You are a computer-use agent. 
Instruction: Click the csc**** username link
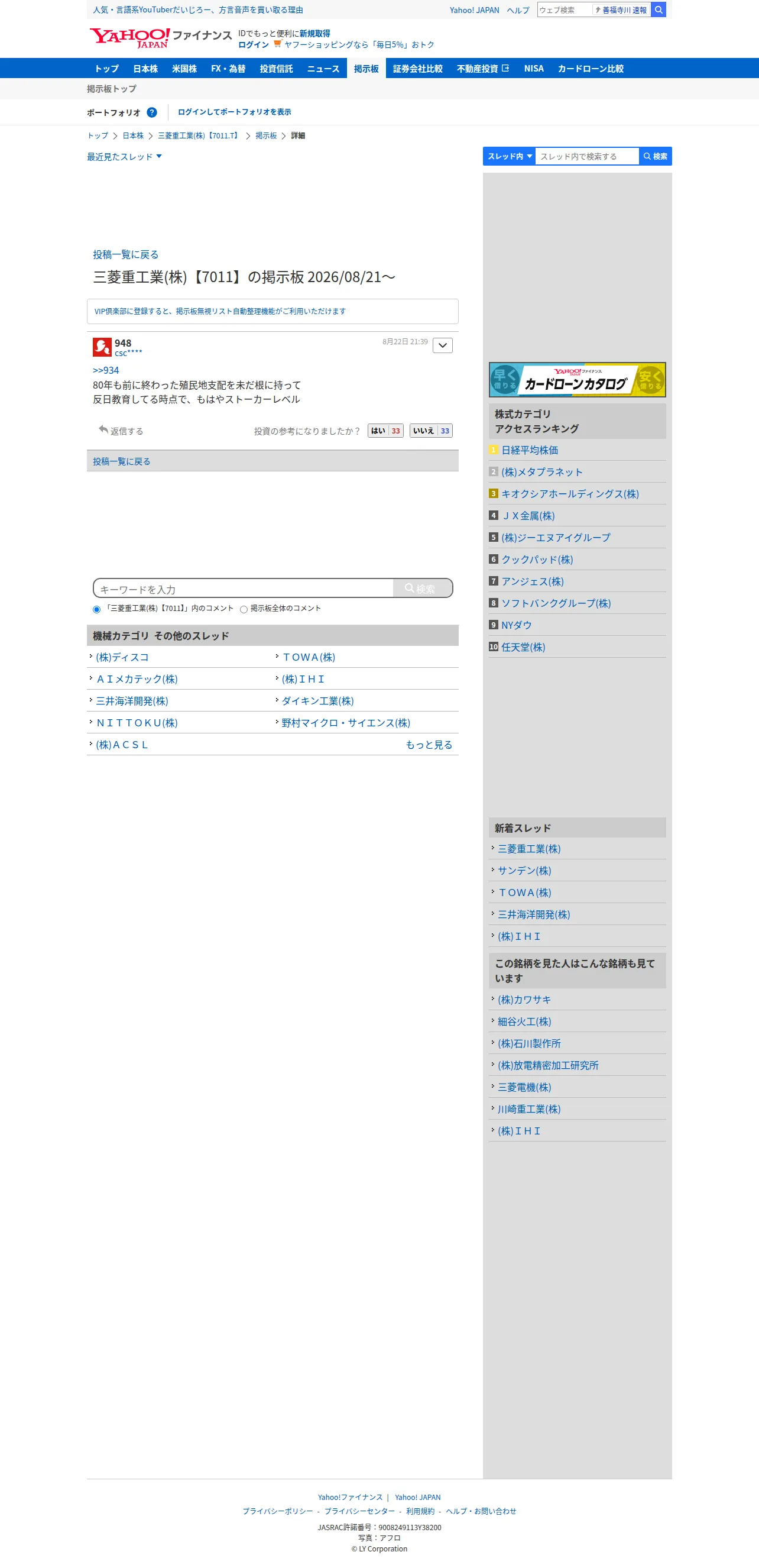[128, 353]
